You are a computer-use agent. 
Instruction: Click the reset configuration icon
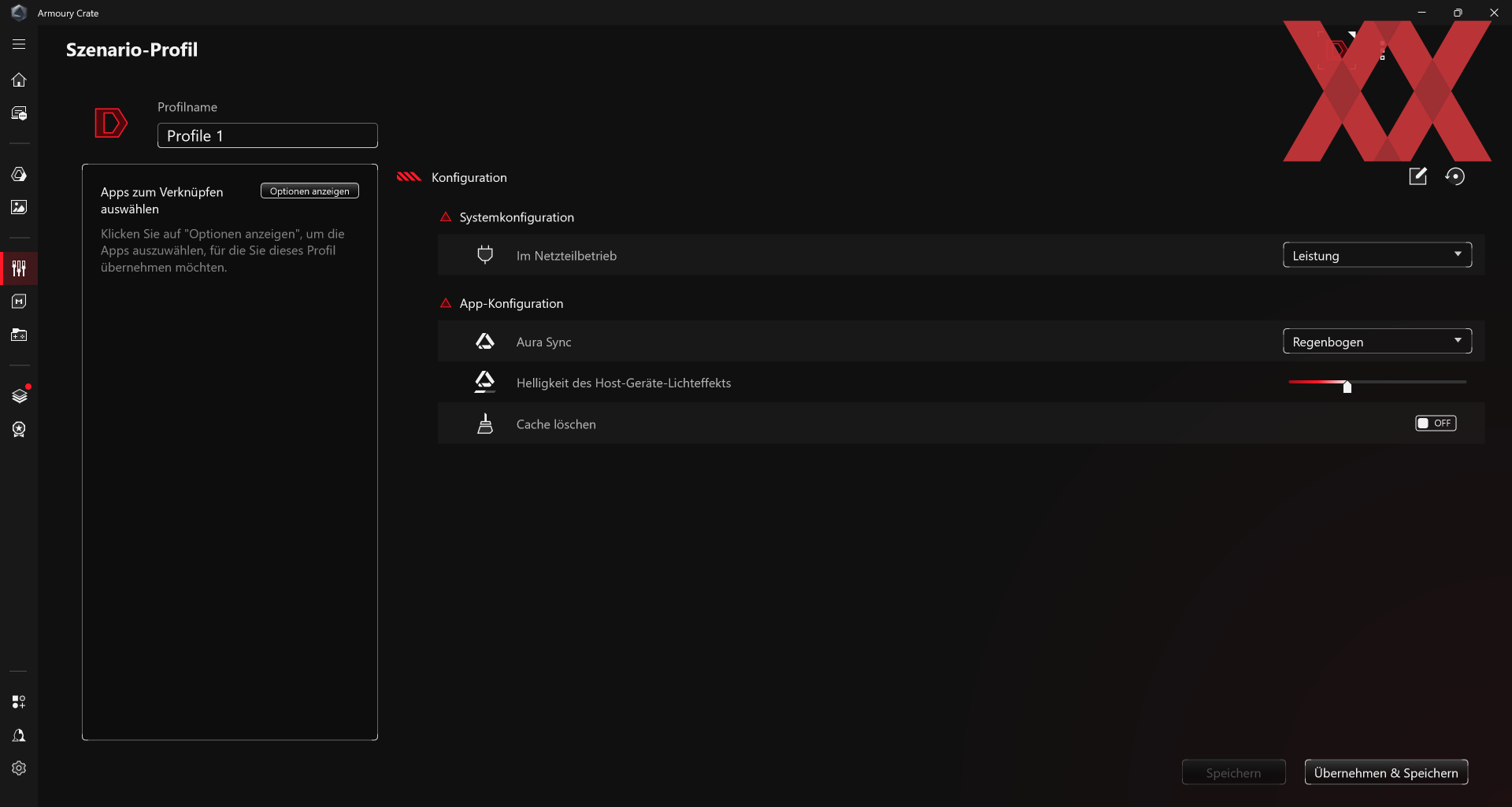[1455, 176]
